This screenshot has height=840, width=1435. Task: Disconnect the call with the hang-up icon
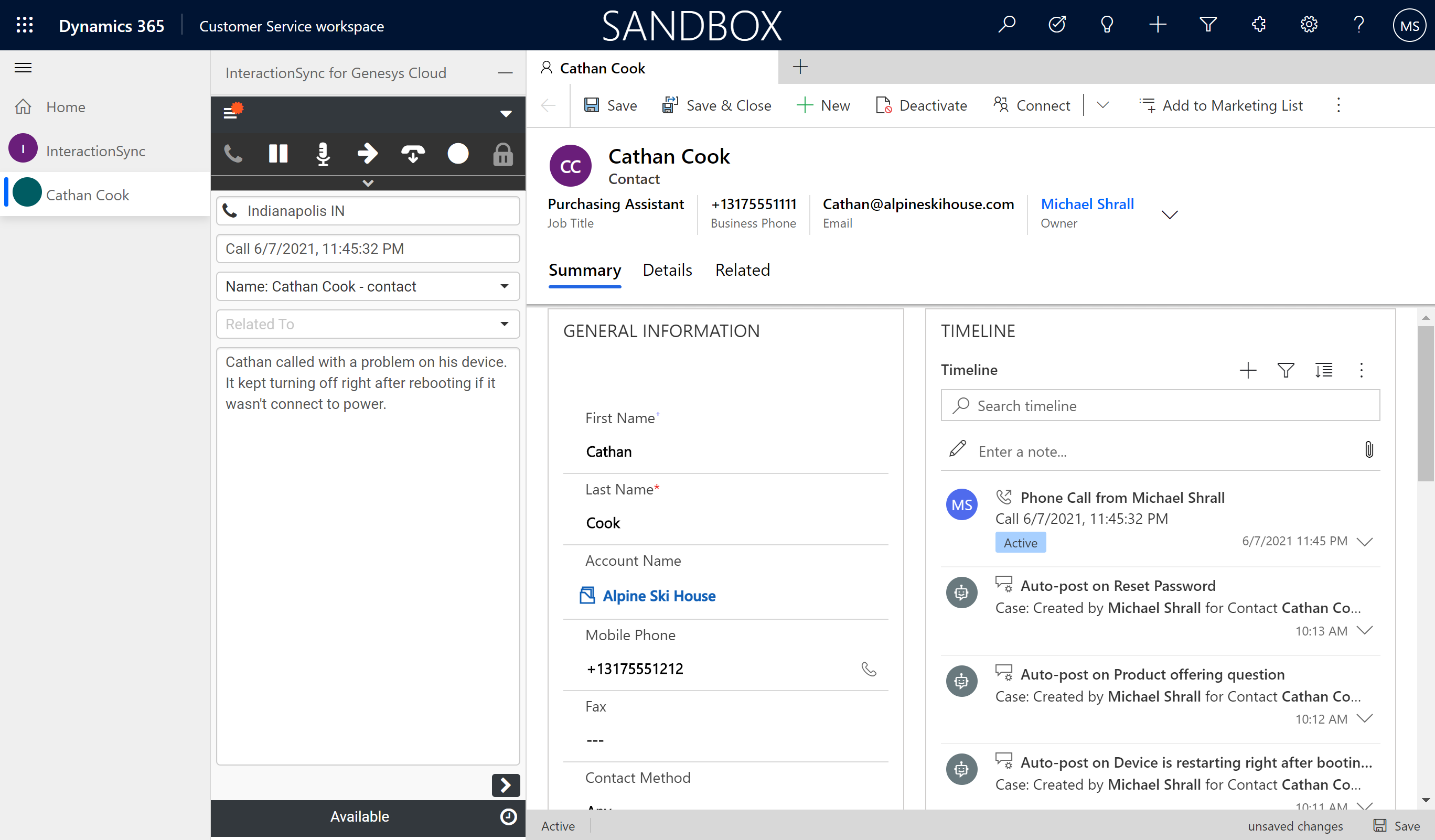(413, 154)
